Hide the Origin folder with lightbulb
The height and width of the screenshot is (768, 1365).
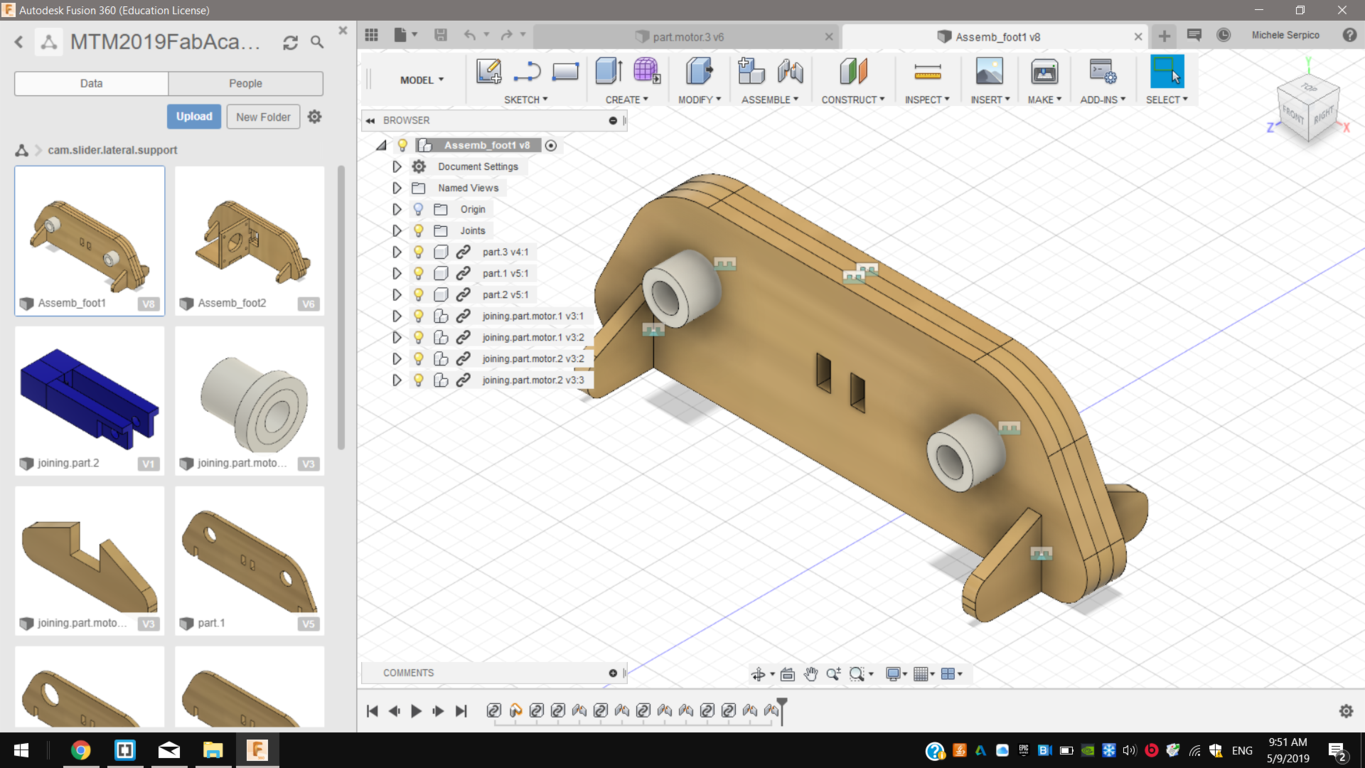tap(419, 210)
